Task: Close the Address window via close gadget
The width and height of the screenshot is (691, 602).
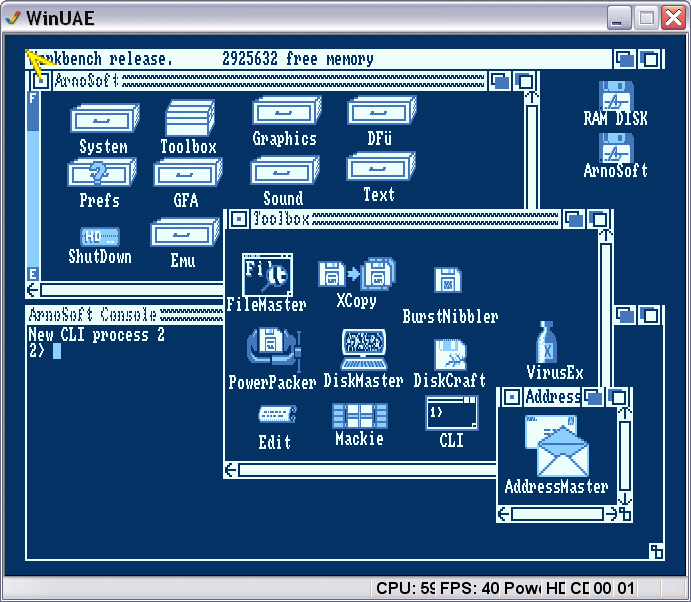Action: (x=511, y=397)
